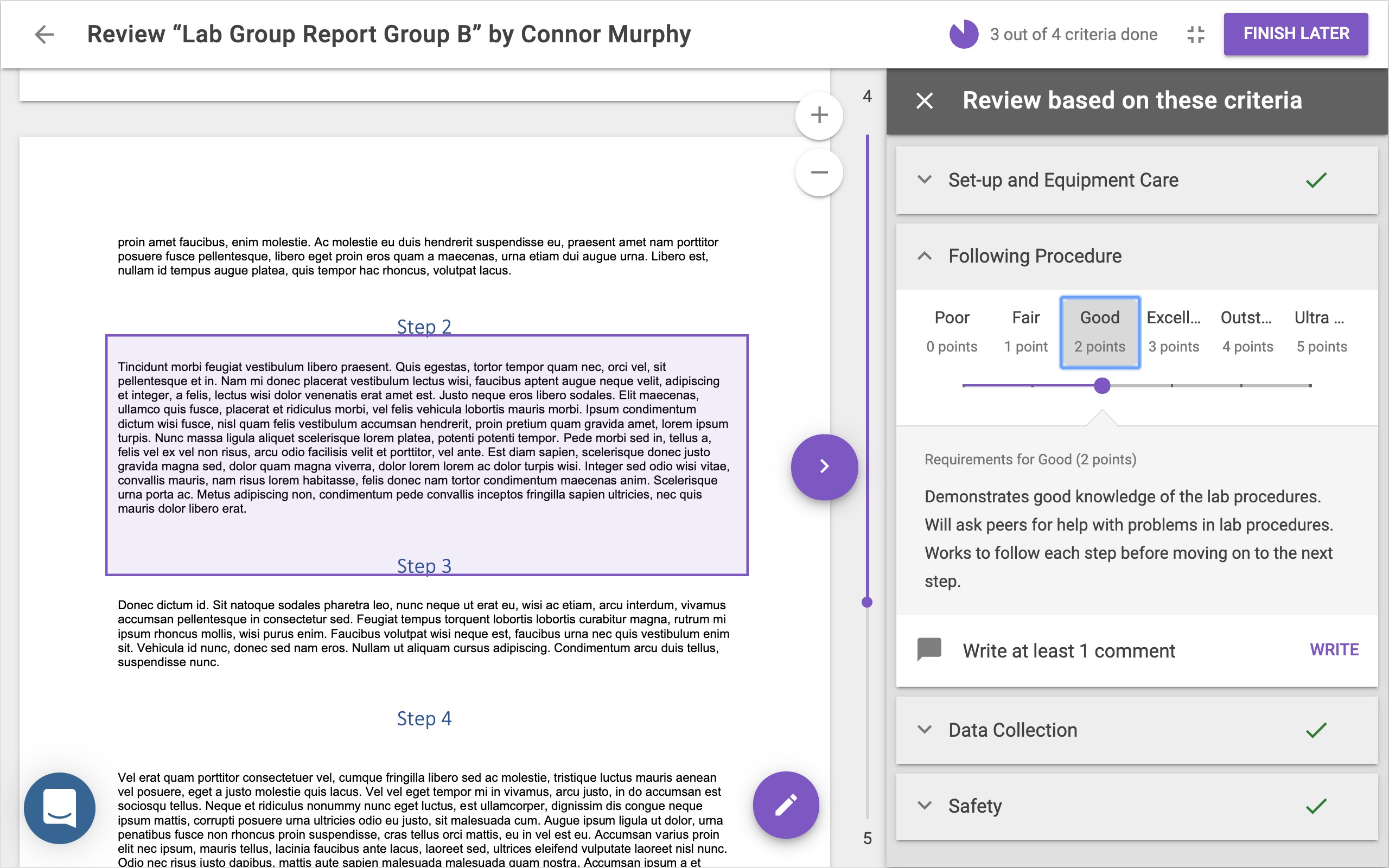The image size is (1389, 868).
Task: Zoom out with the minus button
Action: click(x=819, y=172)
